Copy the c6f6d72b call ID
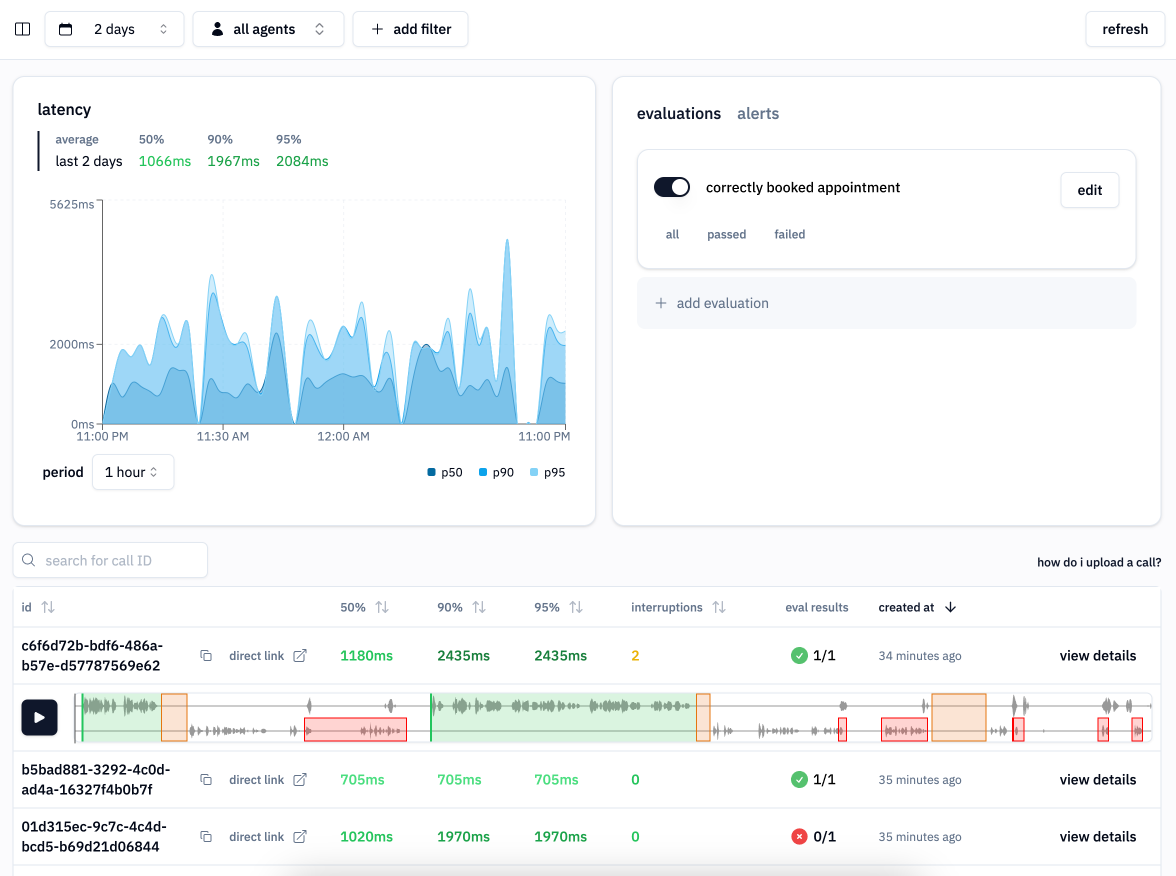Image resolution: width=1176 pixels, height=876 pixels. [206, 656]
